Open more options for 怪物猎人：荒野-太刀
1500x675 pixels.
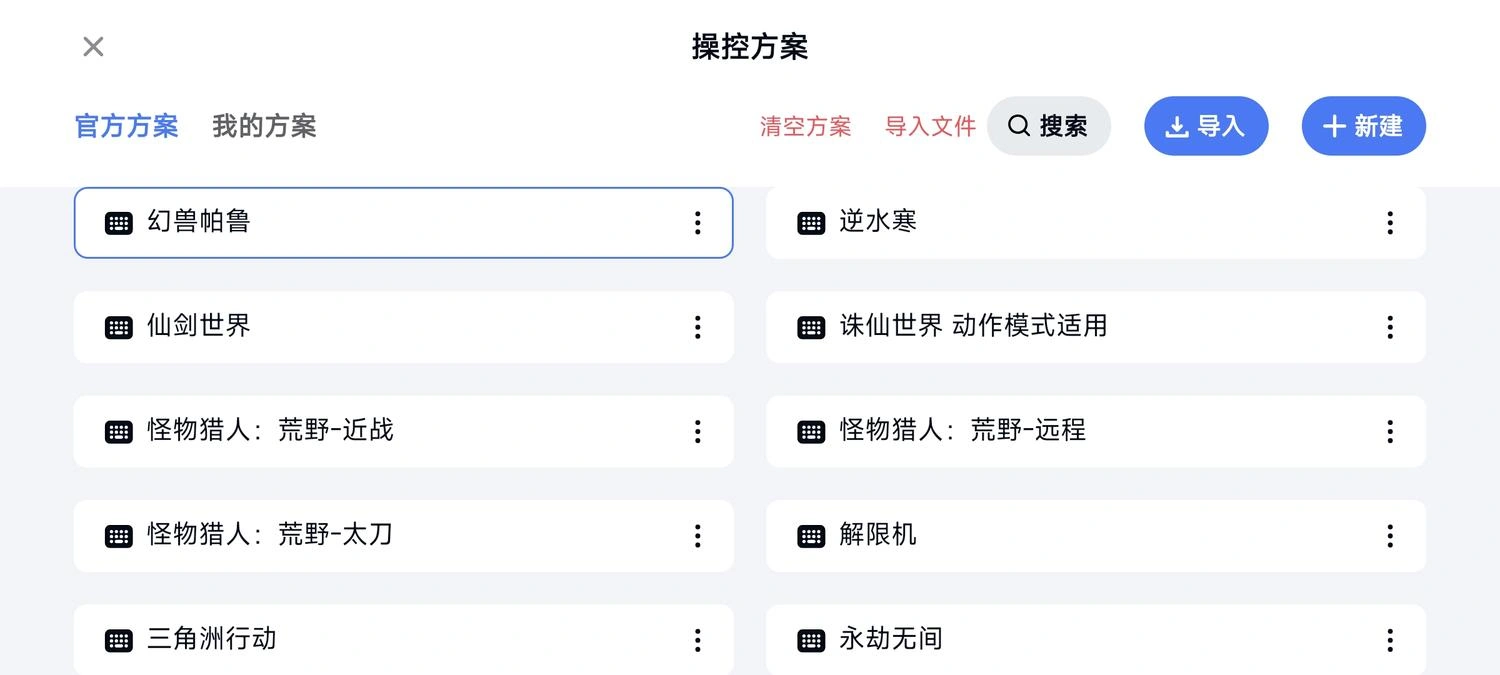point(697,536)
